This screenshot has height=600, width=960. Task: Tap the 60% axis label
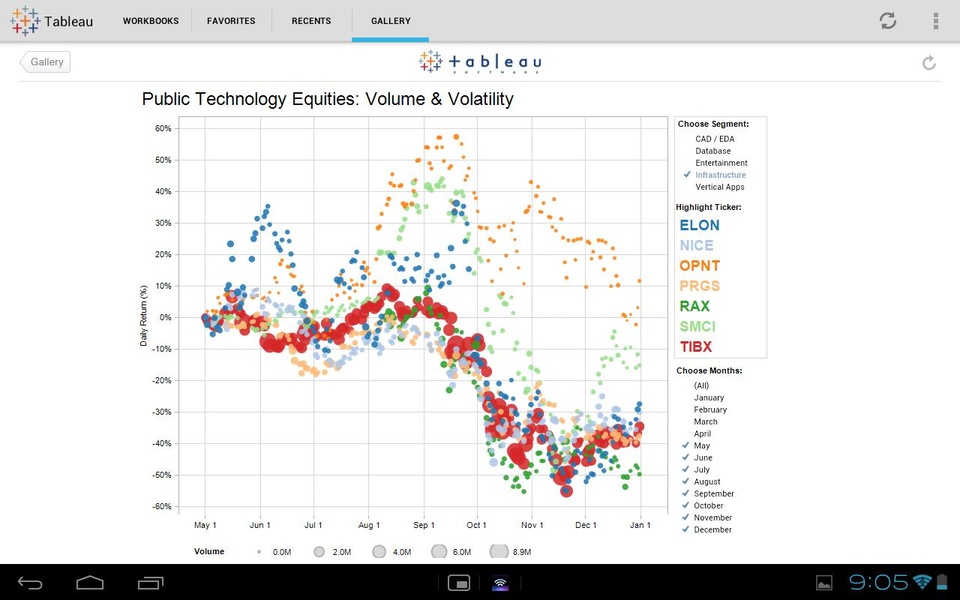(x=163, y=129)
